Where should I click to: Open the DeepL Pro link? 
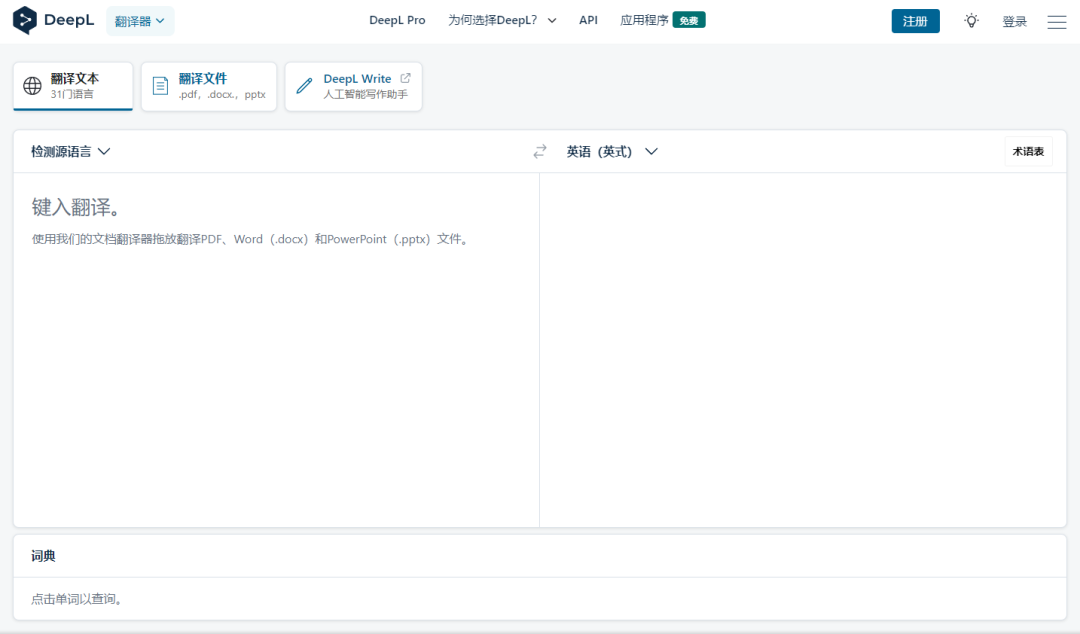tap(397, 21)
